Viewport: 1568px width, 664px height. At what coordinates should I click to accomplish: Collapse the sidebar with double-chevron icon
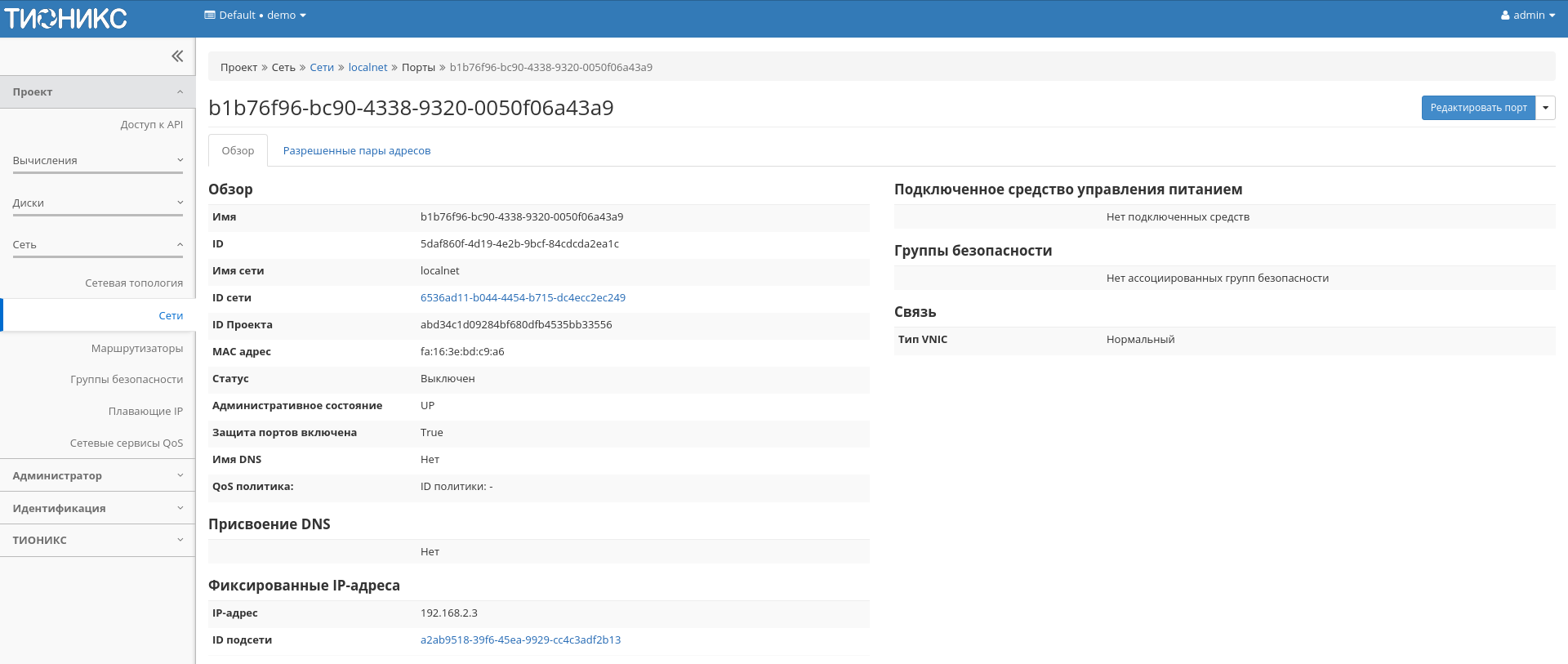[177, 56]
